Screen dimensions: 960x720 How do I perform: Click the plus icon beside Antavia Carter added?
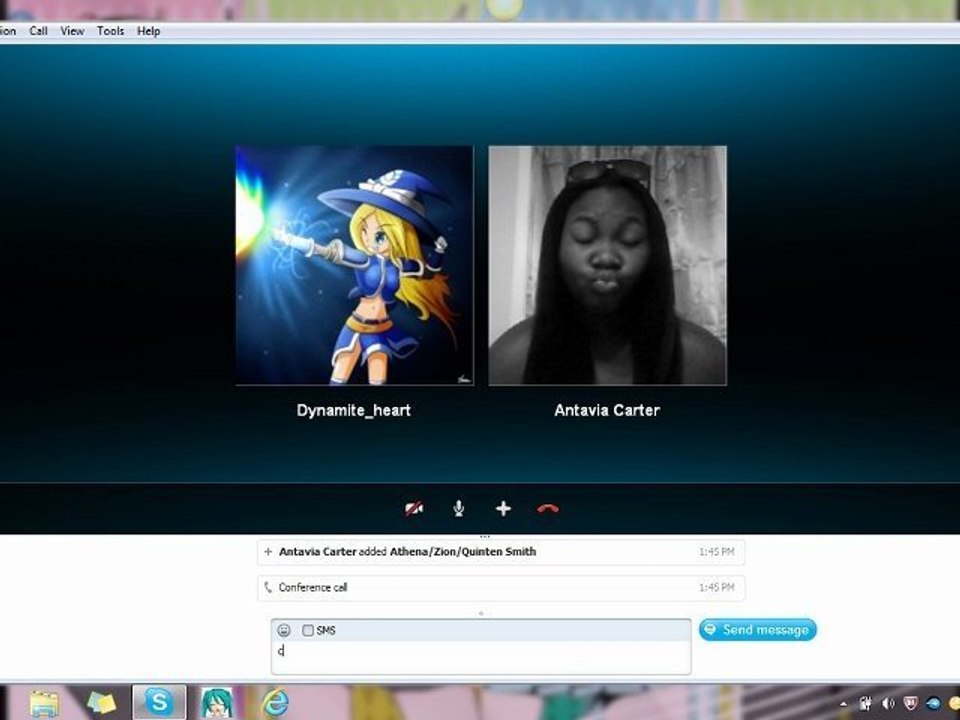tap(268, 552)
